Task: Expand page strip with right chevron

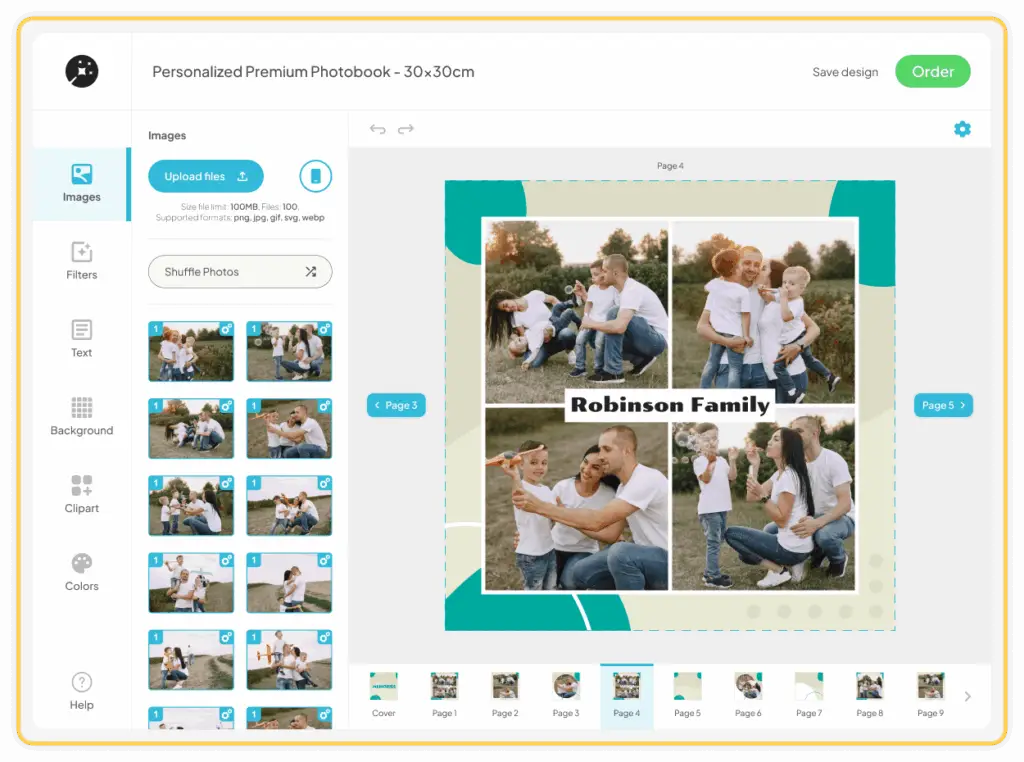Action: pos(967,696)
